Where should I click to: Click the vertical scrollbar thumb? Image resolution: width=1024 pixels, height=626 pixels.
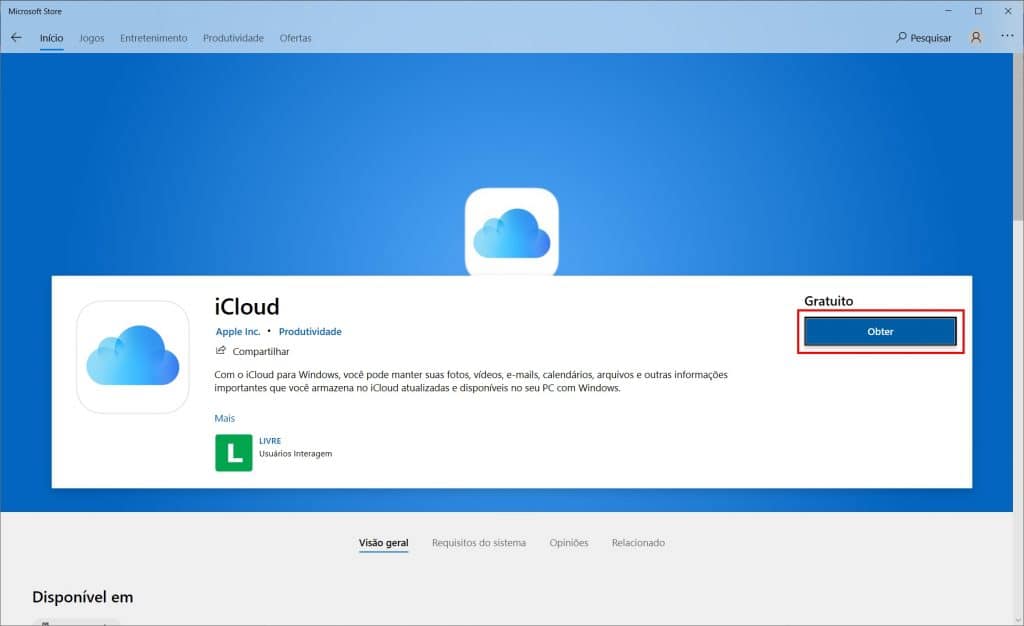1017,137
